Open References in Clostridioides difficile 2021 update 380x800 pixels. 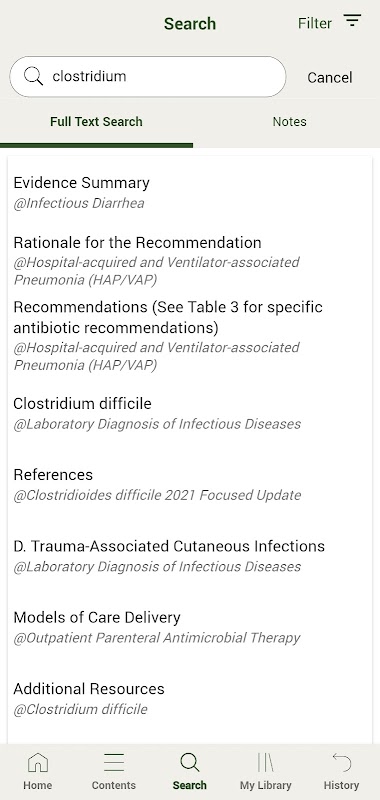point(190,485)
